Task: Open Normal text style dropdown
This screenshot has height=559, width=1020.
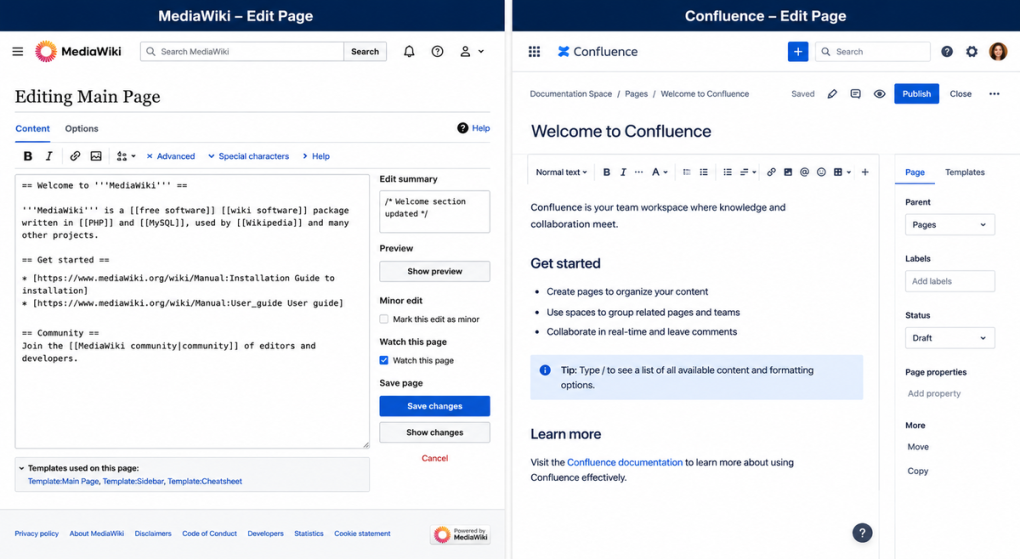Action: [x=561, y=172]
